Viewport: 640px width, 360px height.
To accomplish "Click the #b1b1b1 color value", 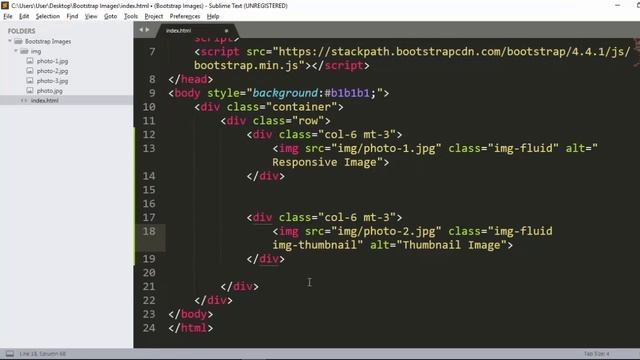I will pyautogui.click(x=347, y=93).
